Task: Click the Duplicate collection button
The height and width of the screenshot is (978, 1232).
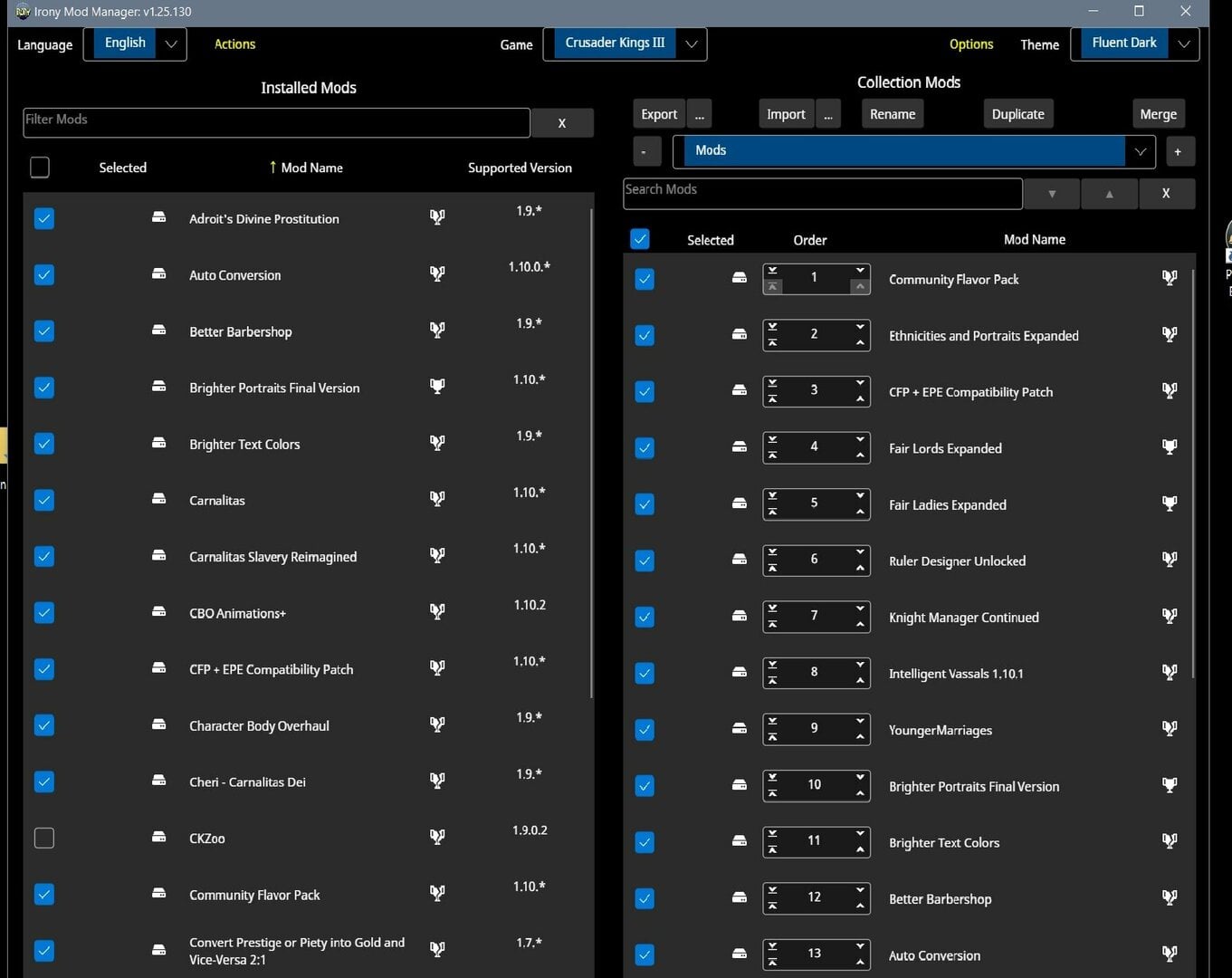Action: click(1017, 114)
